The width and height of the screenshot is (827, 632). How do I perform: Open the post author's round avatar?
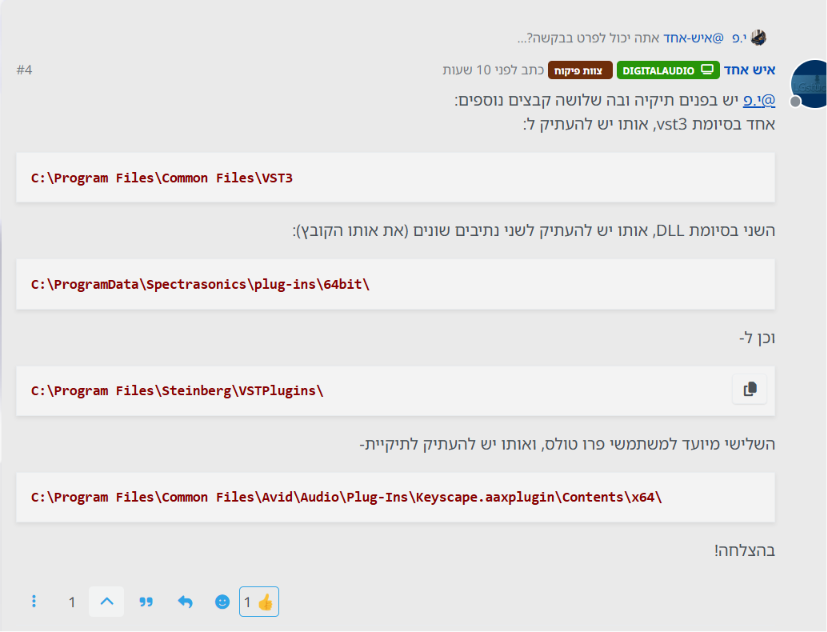[x=809, y=84]
